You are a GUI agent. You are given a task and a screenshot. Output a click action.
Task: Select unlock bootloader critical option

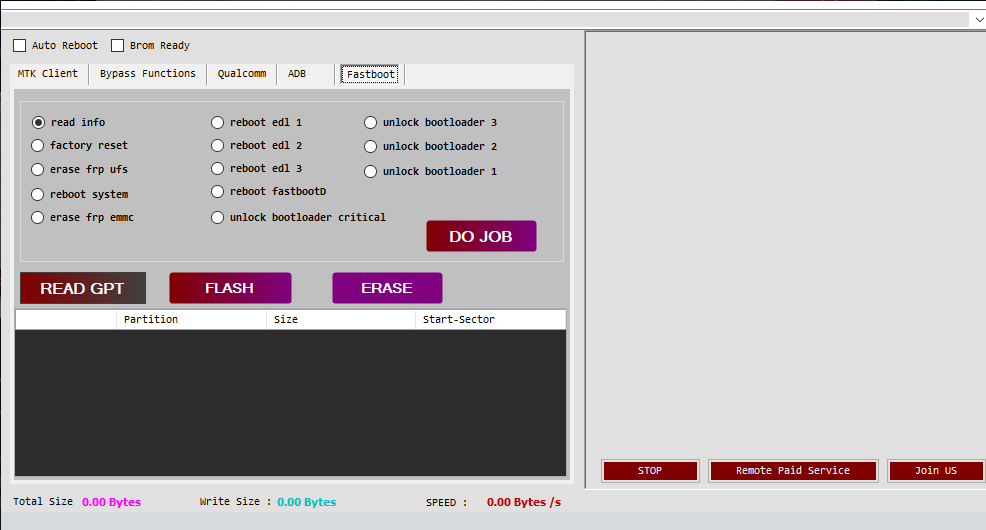pos(218,218)
